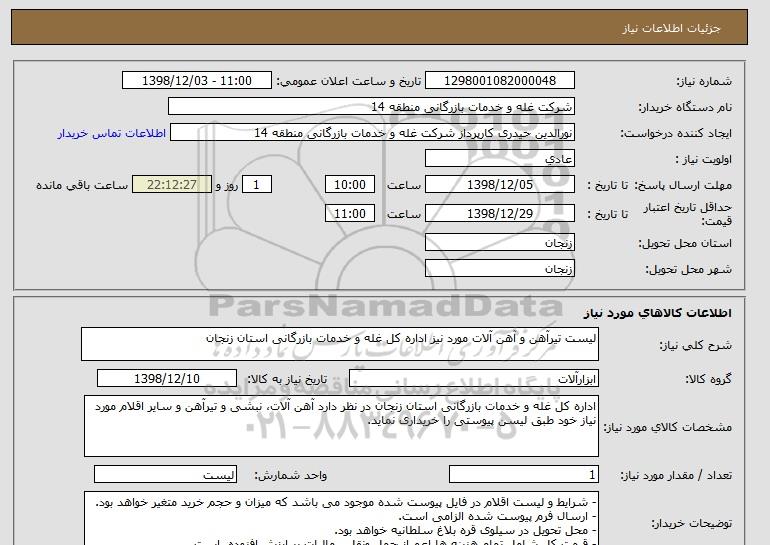Click the اطلاعات کالاهای مورد نیاز section heading

[658, 313]
